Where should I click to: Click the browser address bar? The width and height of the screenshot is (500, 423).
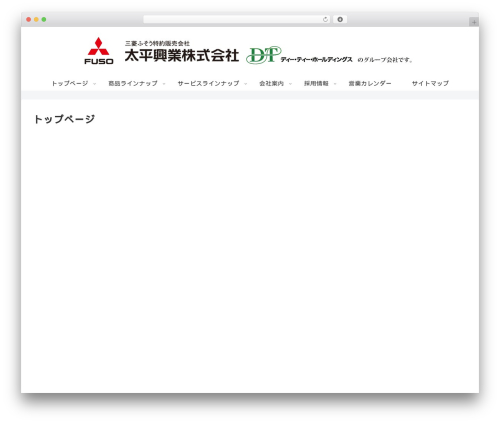coord(237,19)
